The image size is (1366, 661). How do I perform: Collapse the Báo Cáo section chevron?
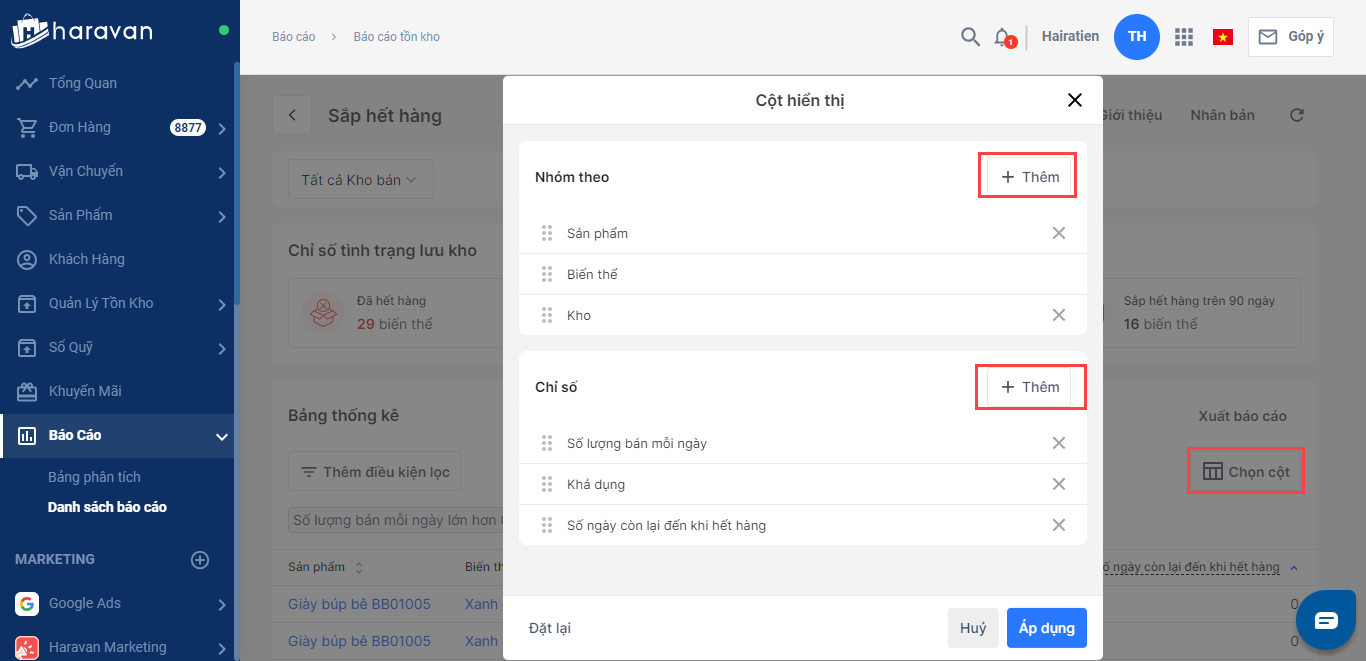[x=221, y=436]
